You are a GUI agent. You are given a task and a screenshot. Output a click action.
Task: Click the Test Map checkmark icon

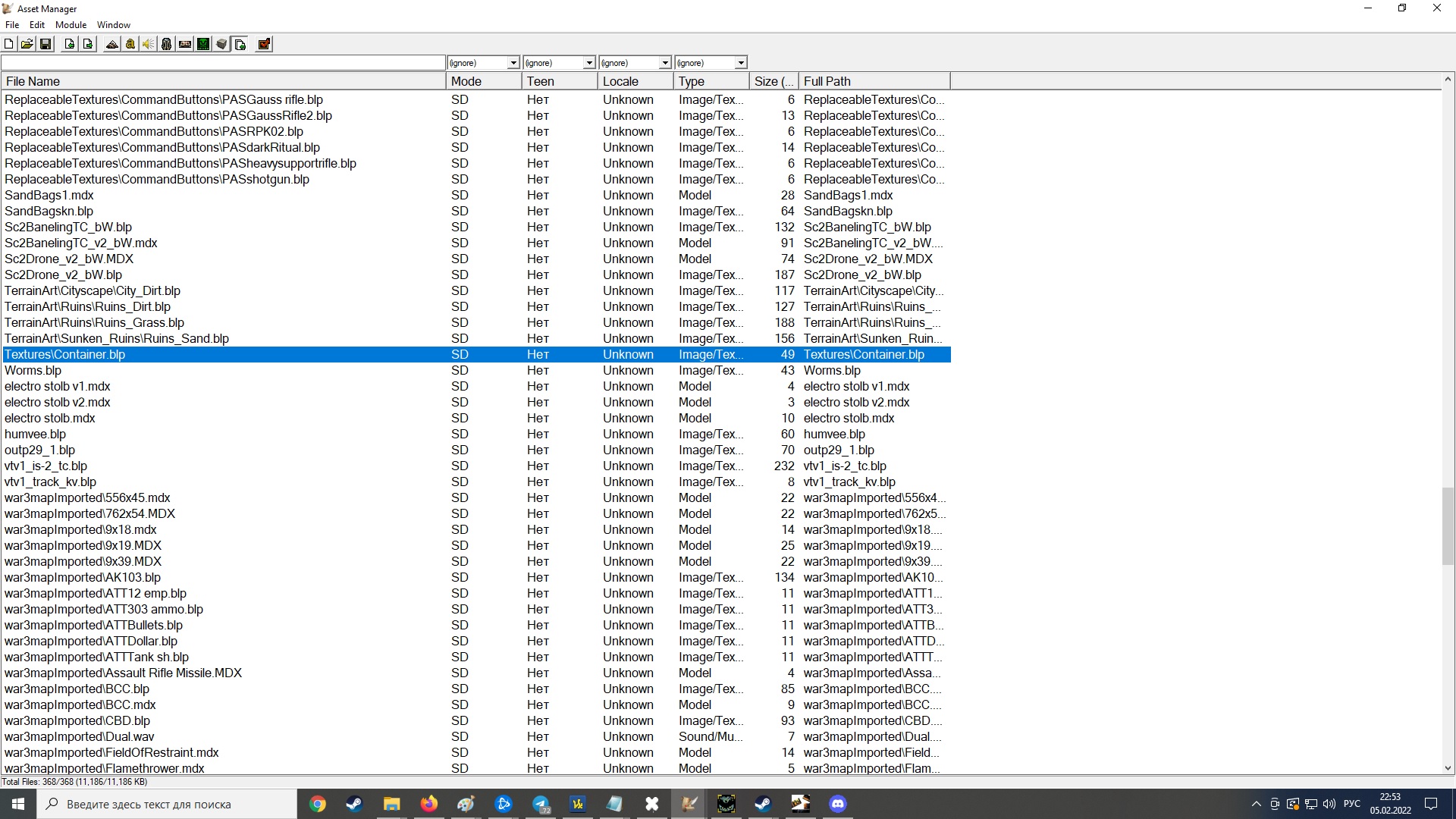coord(264,44)
